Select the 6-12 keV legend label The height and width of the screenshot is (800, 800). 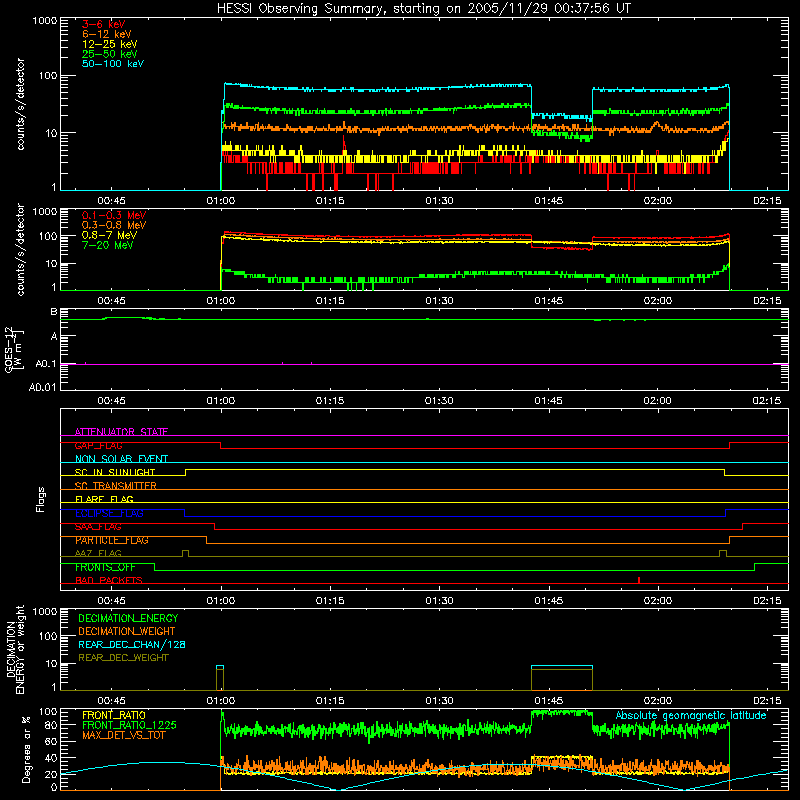coord(106,34)
